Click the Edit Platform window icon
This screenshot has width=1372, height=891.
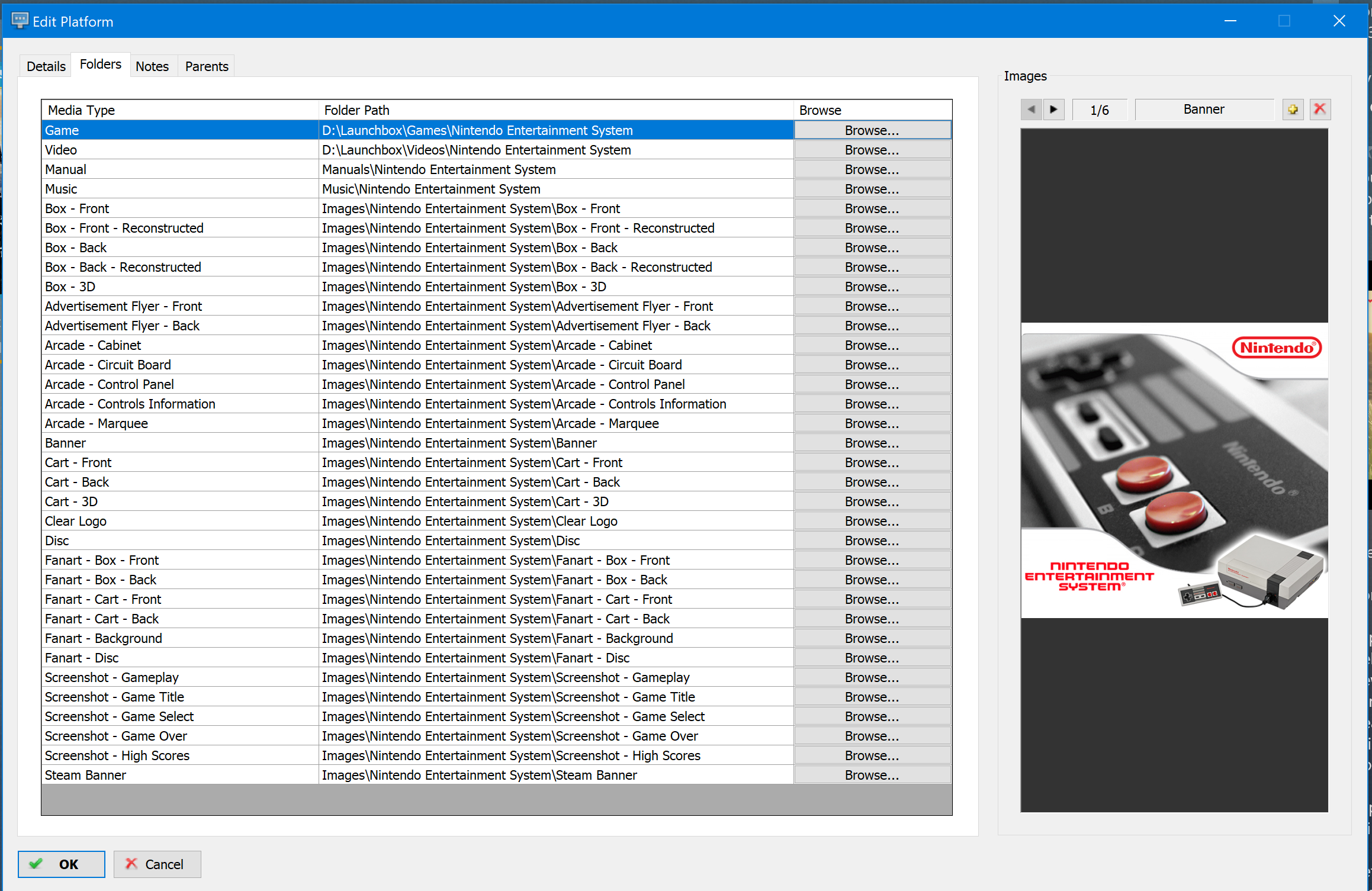tap(20, 21)
